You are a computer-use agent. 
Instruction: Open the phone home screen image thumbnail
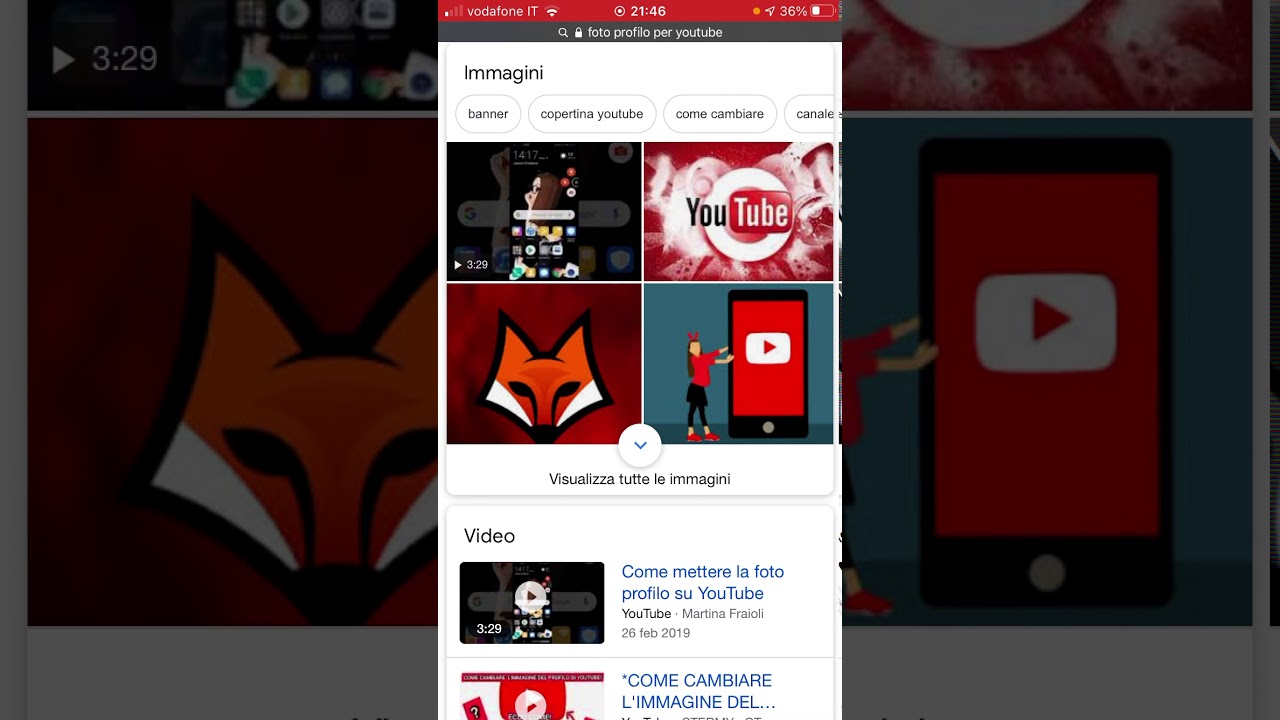(544, 211)
